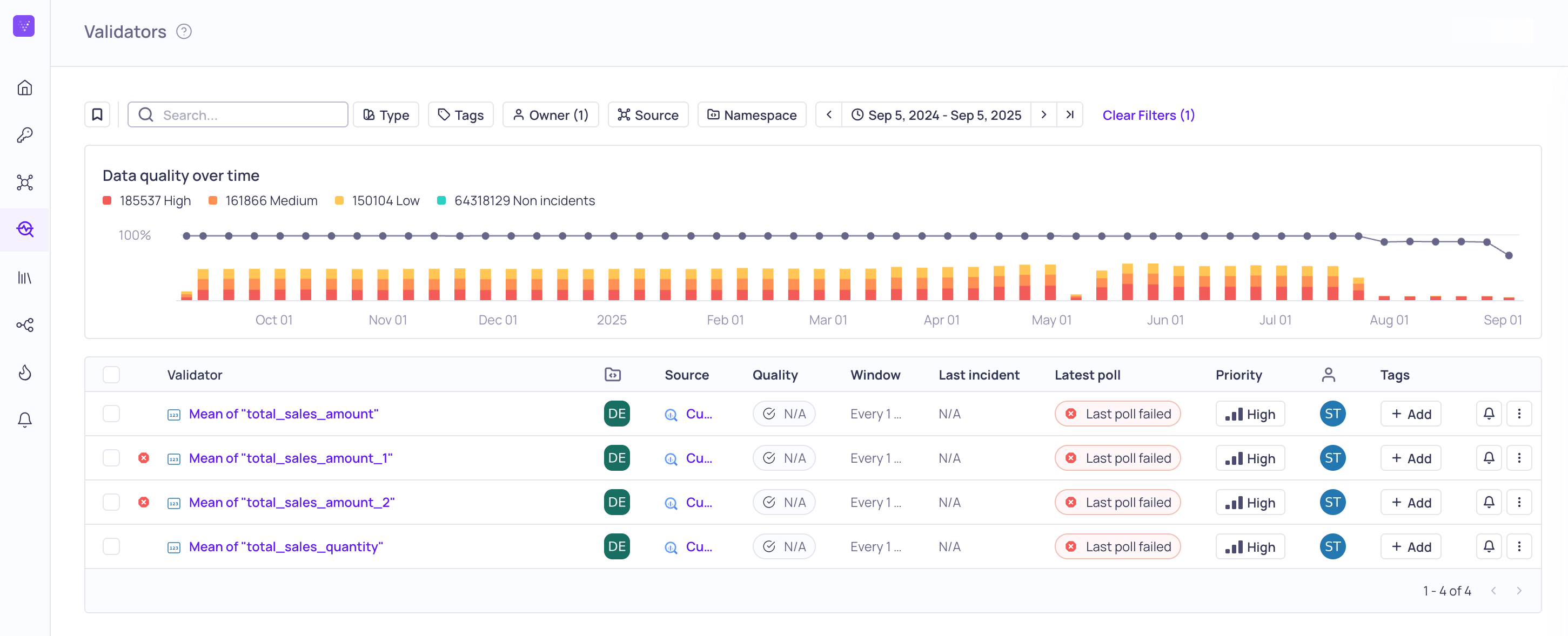Image resolution: width=1568 pixels, height=636 pixels.
Task: Open the Tags filter dropdown
Action: [461, 114]
